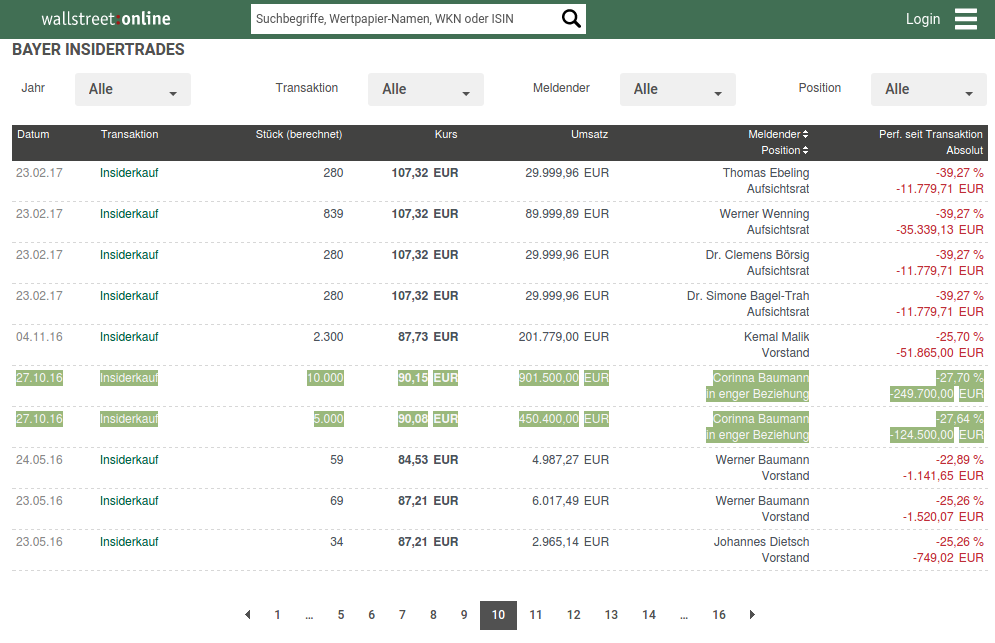
Task: Go to page 8
Action: point(433,615)
